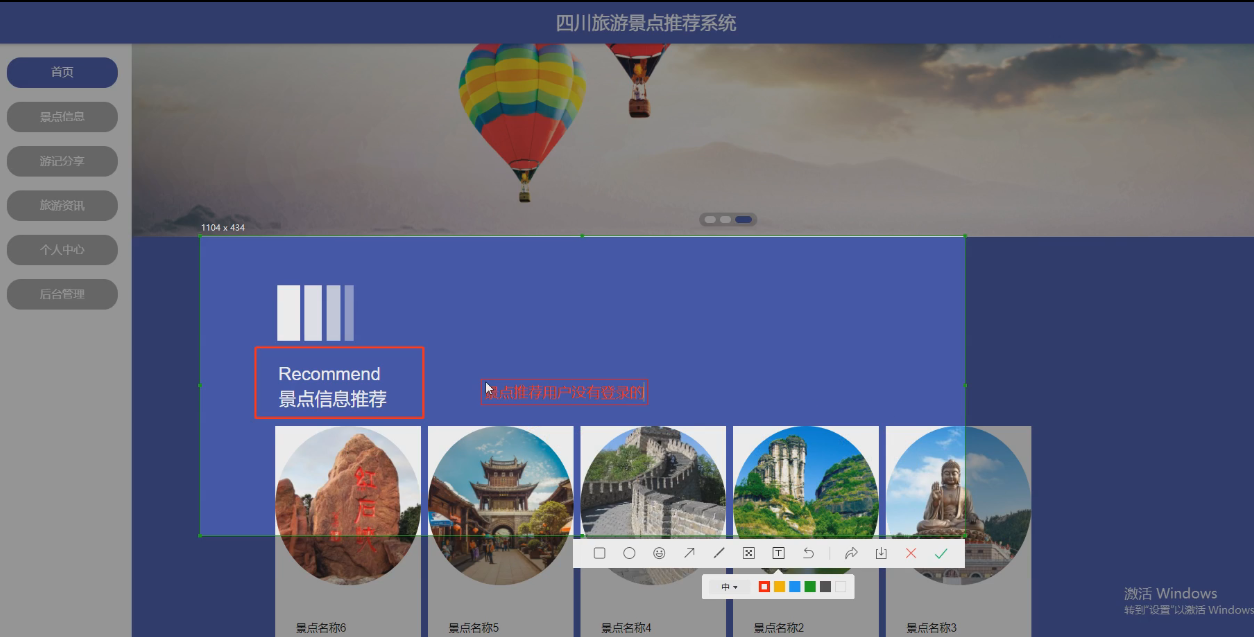This screenshot has height=637, width=1254.
Task: Click the hot air balloon banner image
Action: point(693,140)
